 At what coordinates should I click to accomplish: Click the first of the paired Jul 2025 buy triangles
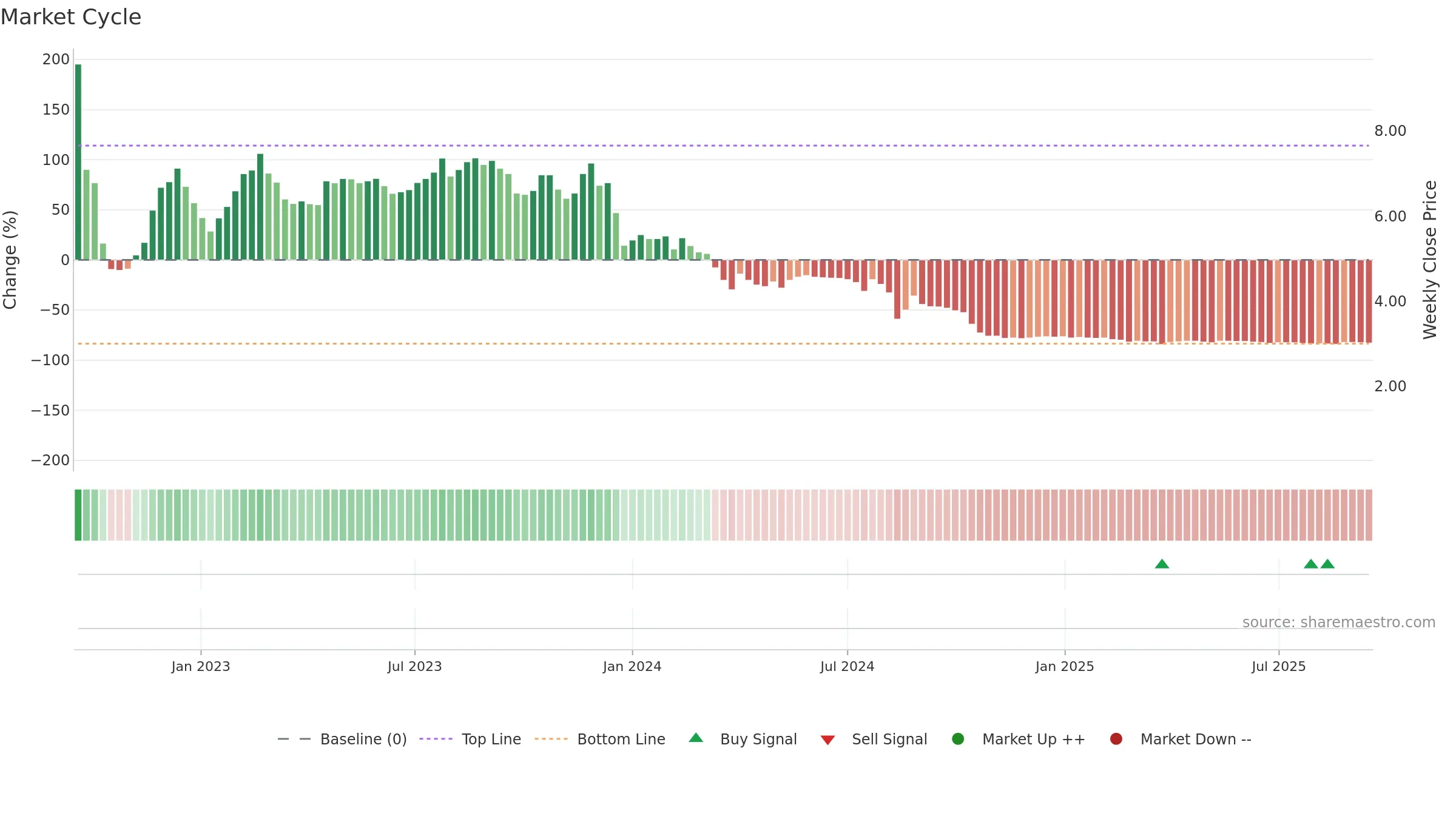coord(1311,564)
